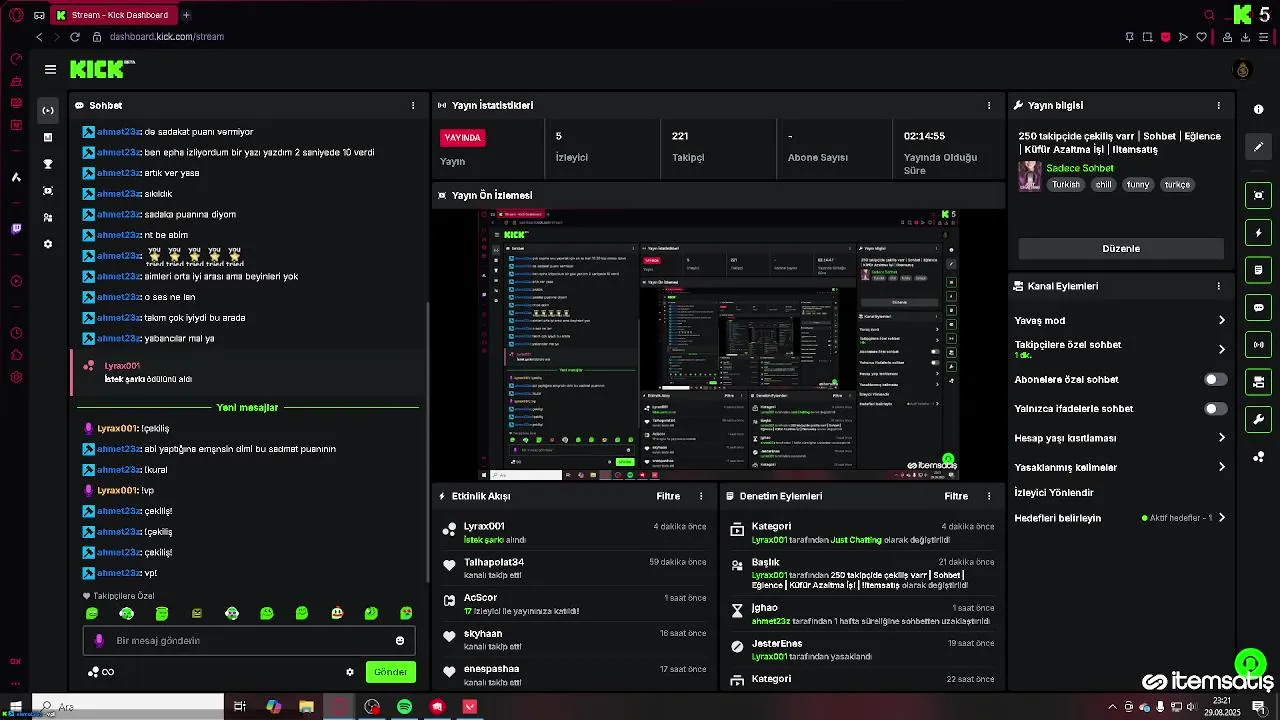The width and height of the screenshot is (1280, 720).
Task: Click the purple microphone icon in the message box
Action: [x=98, y=641]
